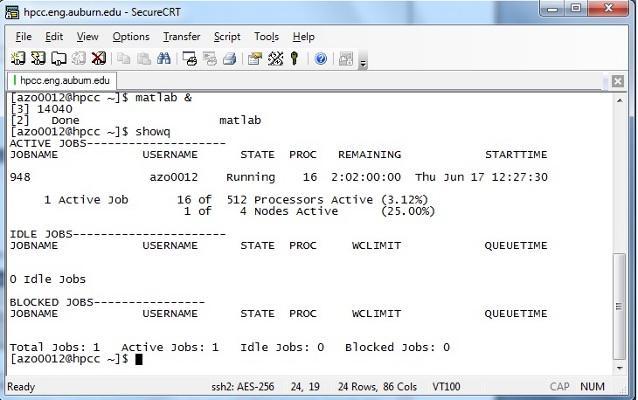Click the printer icon in the toolbar
The image size is (638, 400).
(x=229, y=59)
